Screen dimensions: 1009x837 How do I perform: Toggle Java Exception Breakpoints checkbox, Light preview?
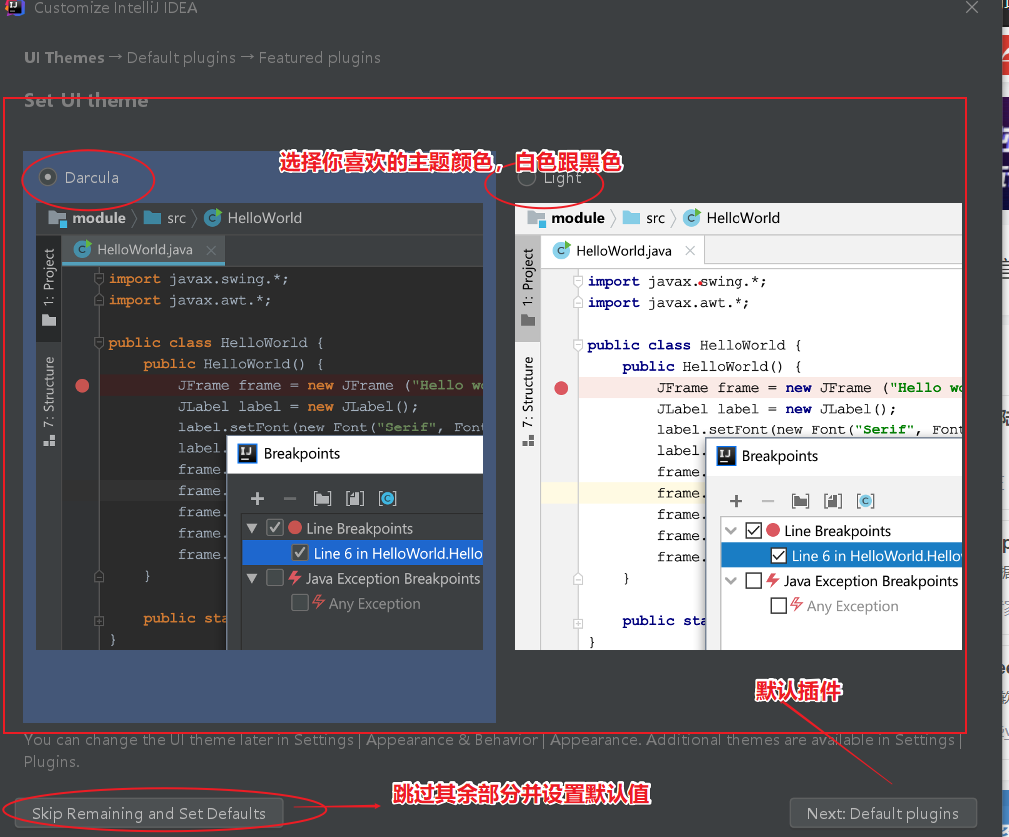754,580
